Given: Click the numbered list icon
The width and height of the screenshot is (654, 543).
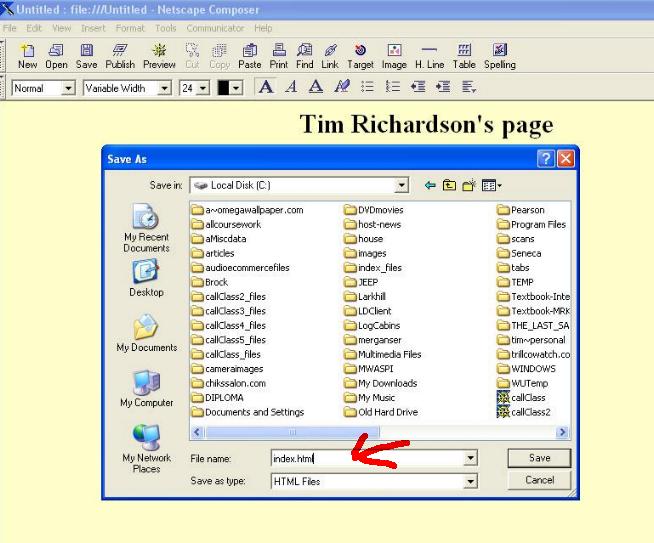Looking at the screenshot, I should [392, 87].
